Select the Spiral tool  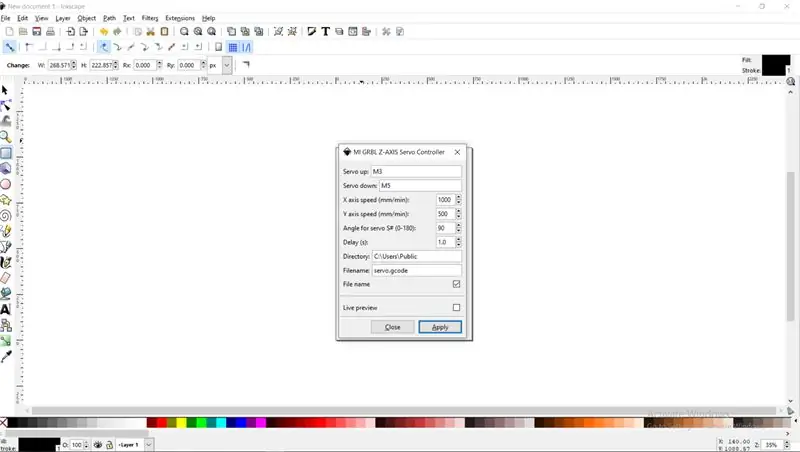pos(6,215)
